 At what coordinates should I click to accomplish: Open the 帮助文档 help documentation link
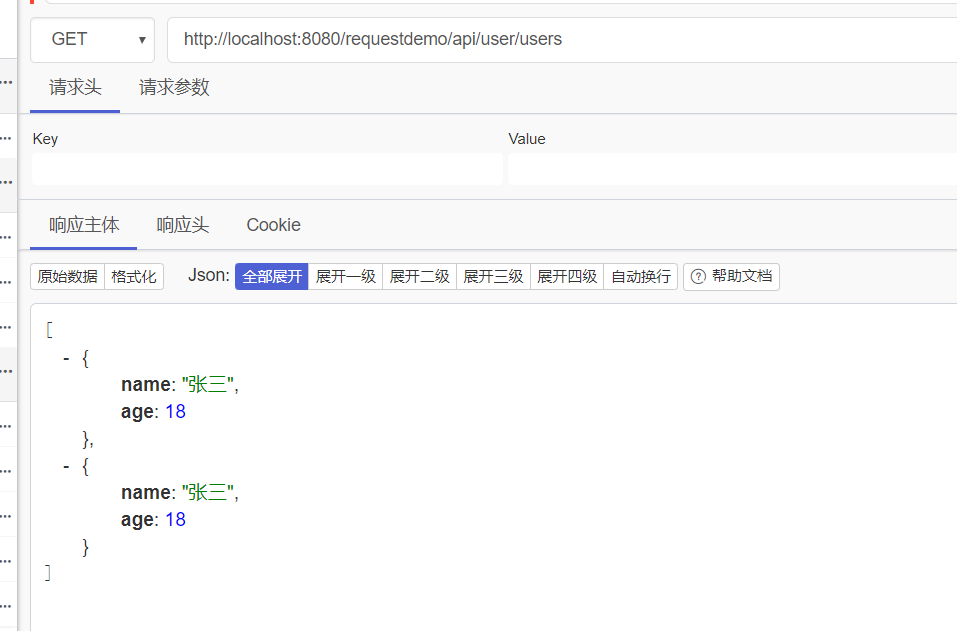pyautogui.click(x=740, y=276)
